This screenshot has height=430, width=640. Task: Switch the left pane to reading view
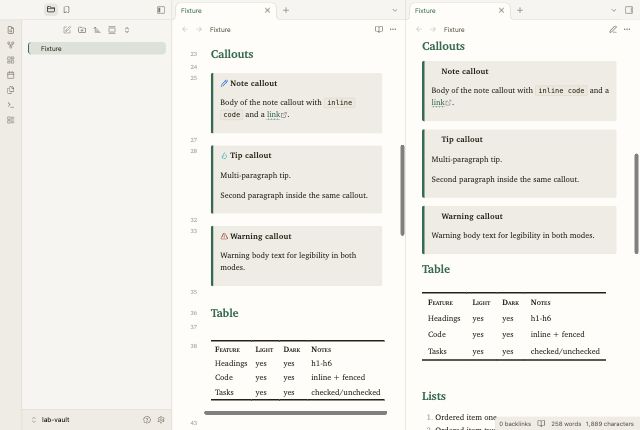379,29
